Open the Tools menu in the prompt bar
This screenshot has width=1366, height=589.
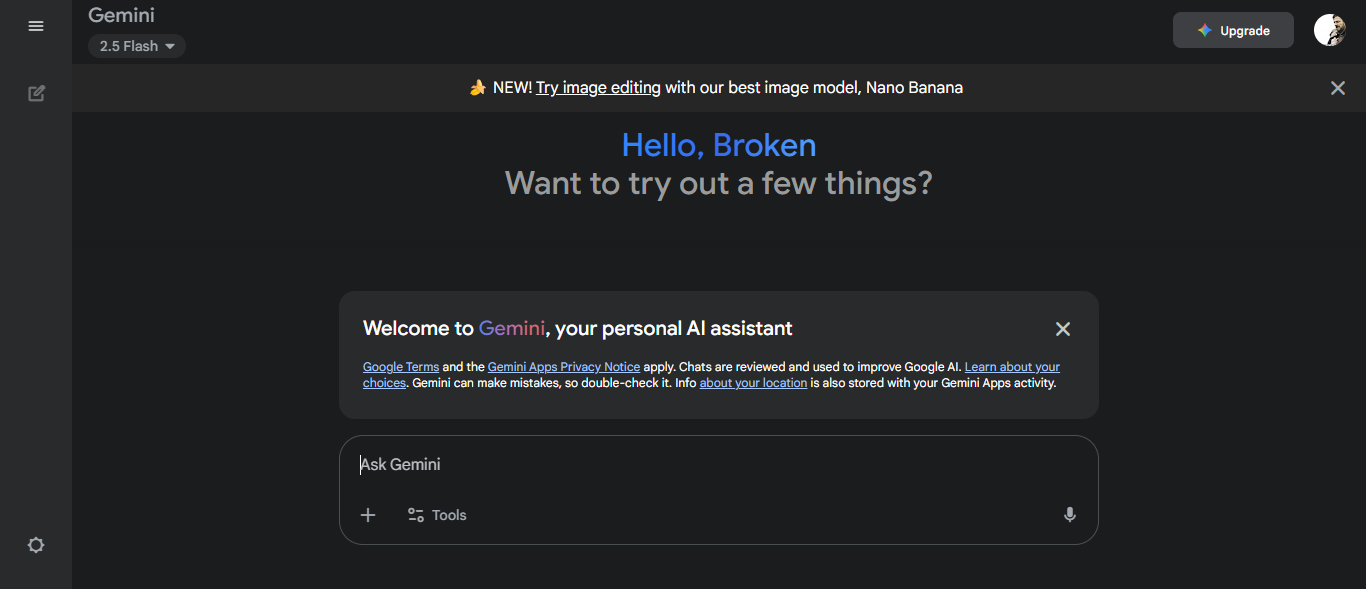436,514
